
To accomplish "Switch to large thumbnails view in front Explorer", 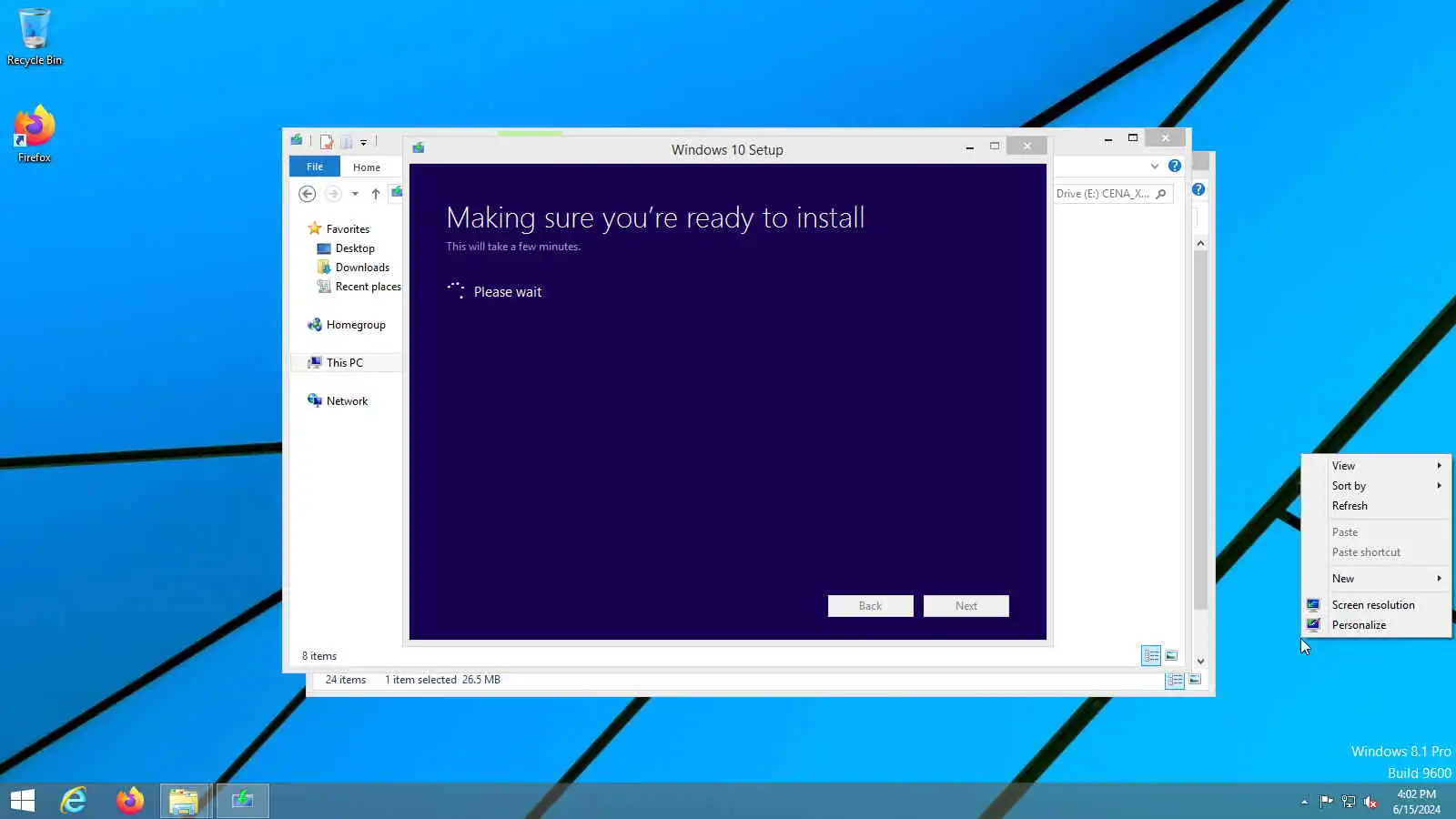I will (x=1171, y=655).
